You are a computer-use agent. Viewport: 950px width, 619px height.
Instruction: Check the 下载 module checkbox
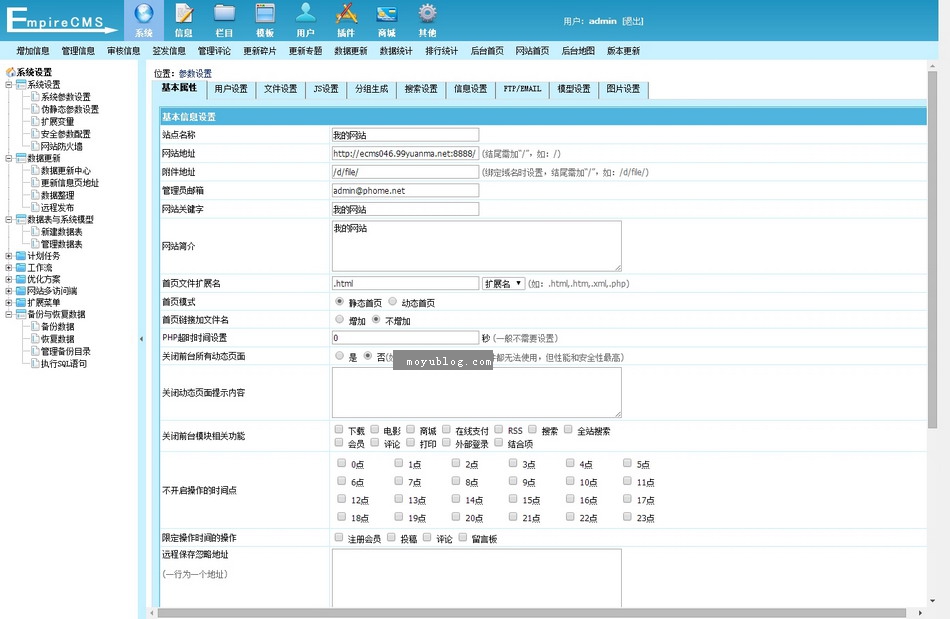click(x=339, y=429)
